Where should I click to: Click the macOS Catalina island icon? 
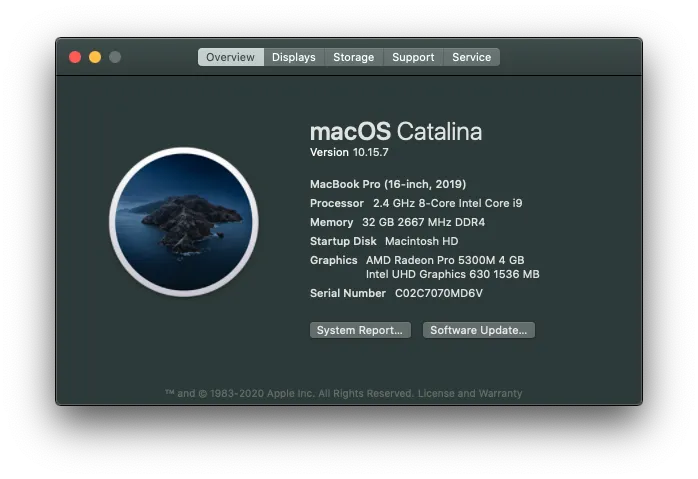(183, 221)
